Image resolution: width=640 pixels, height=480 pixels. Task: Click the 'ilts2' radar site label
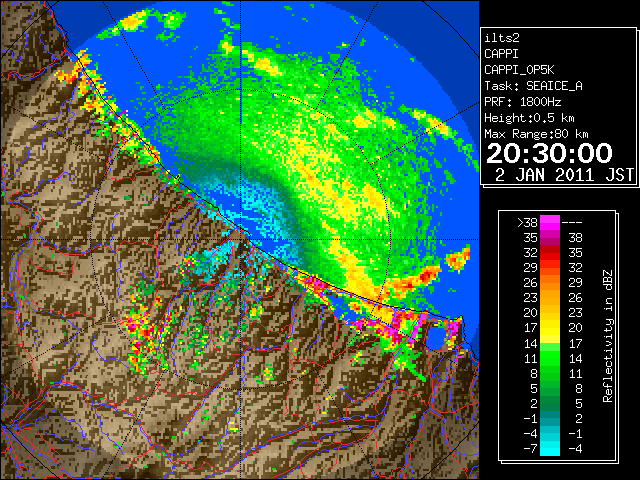pos(502,38)
